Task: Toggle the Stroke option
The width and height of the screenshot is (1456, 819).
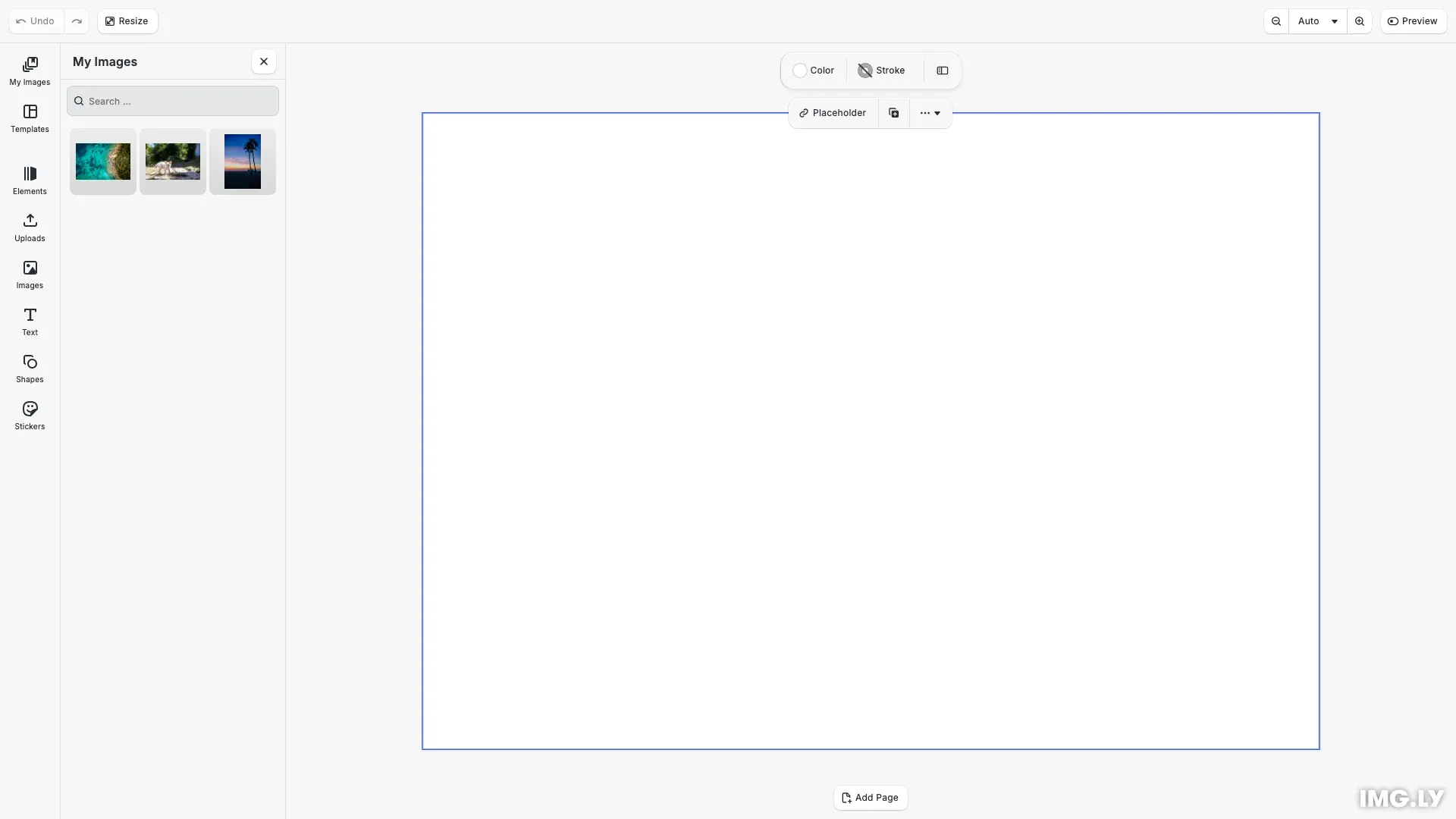Action: [881, 70]
